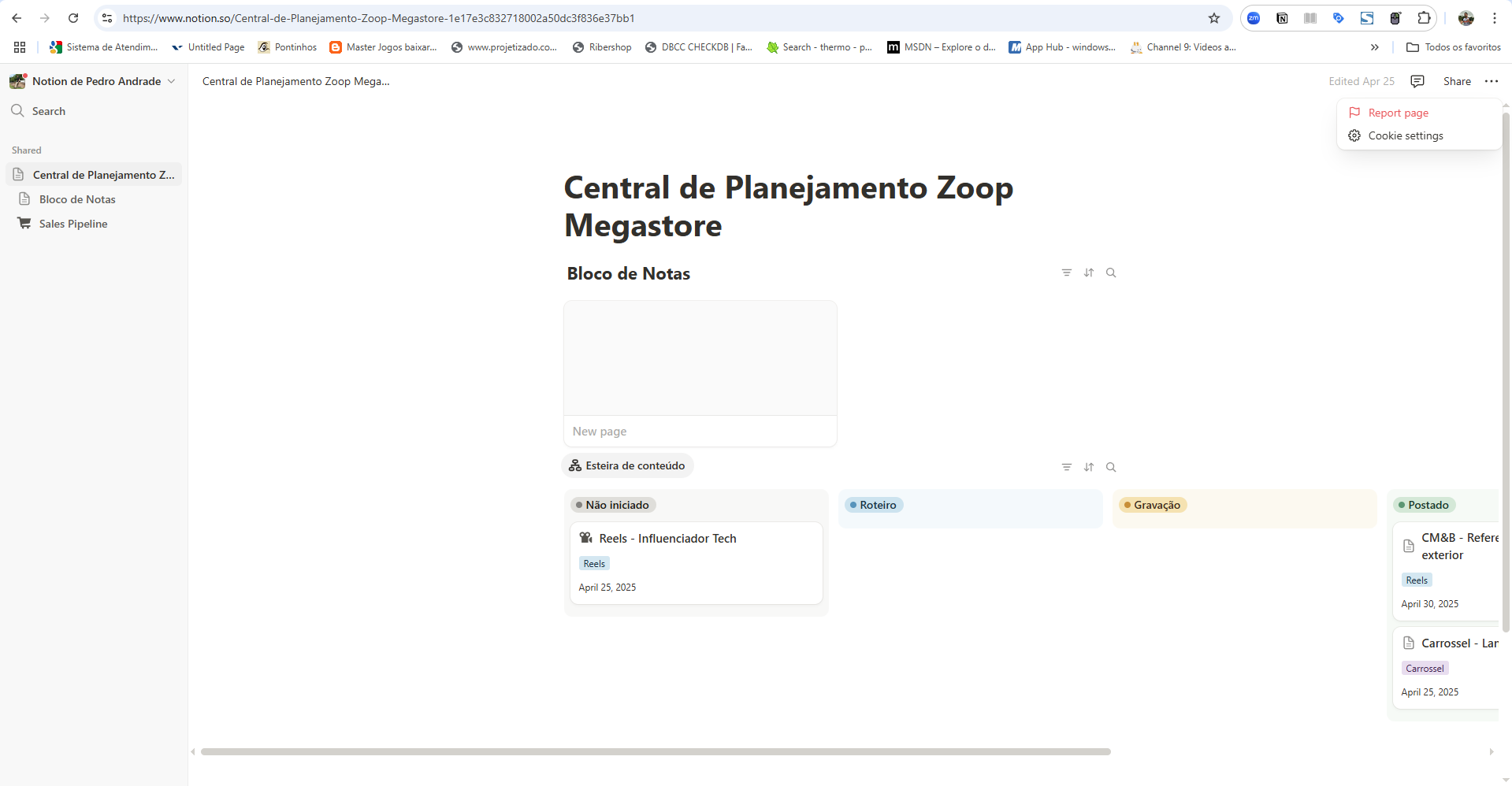Click the Postado status tag
Viewport: 1512px width, 786px height.
pyautogui.click(x=1425, y=505)
